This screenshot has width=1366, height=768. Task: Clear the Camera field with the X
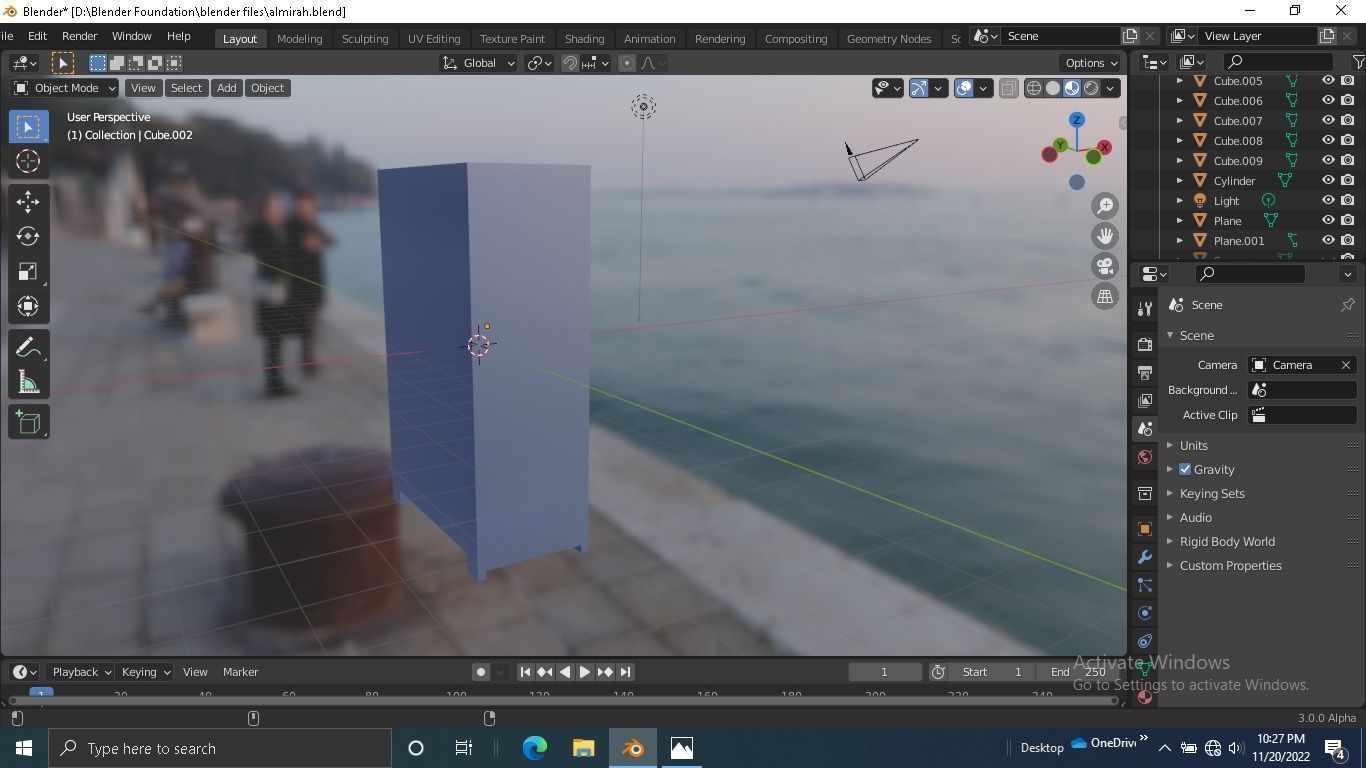coord(1346,365)
